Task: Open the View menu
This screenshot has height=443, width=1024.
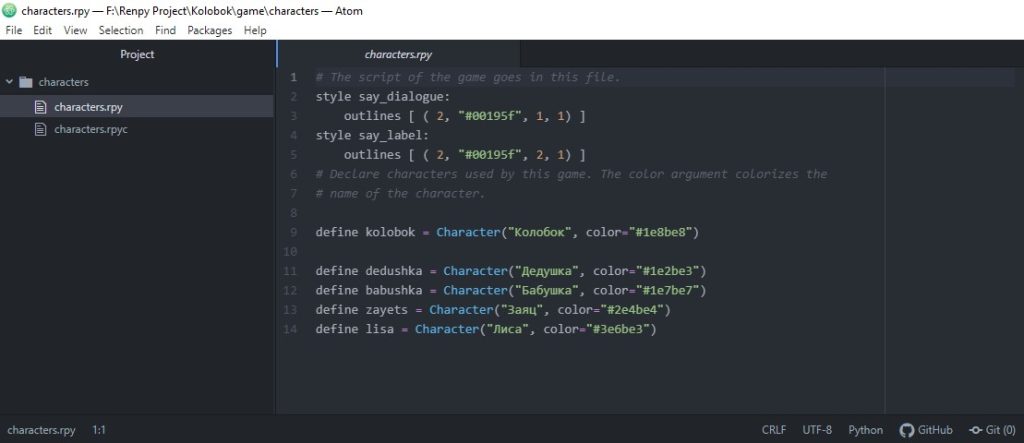Action: click(x=75, y=30)
